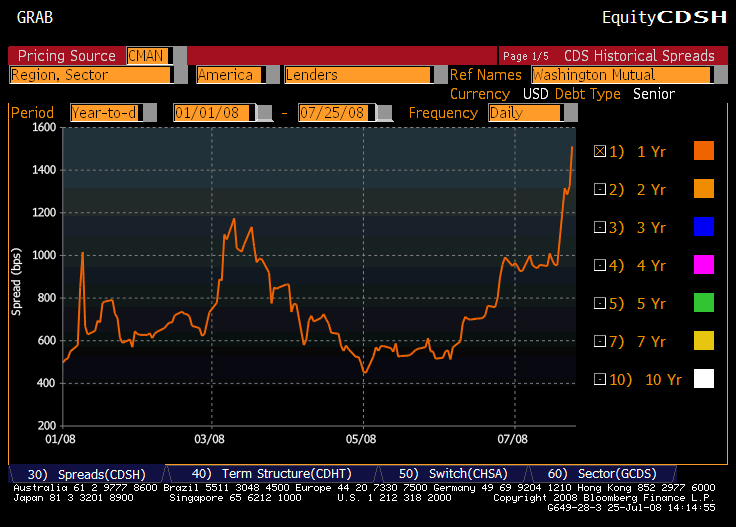Click the USD currency value
The height and width of the screenshot is (527, 736).
pos(536,94)
